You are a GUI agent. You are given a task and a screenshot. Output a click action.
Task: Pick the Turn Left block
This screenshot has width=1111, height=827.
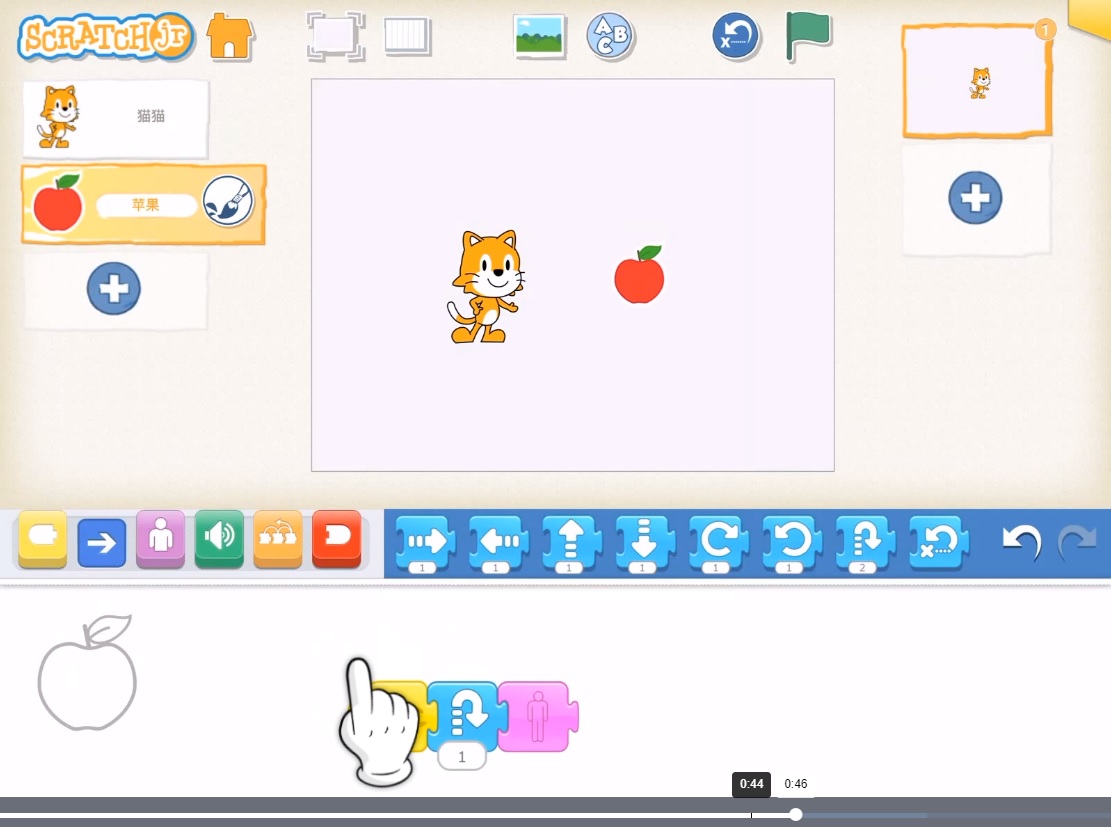coord(792,544)
